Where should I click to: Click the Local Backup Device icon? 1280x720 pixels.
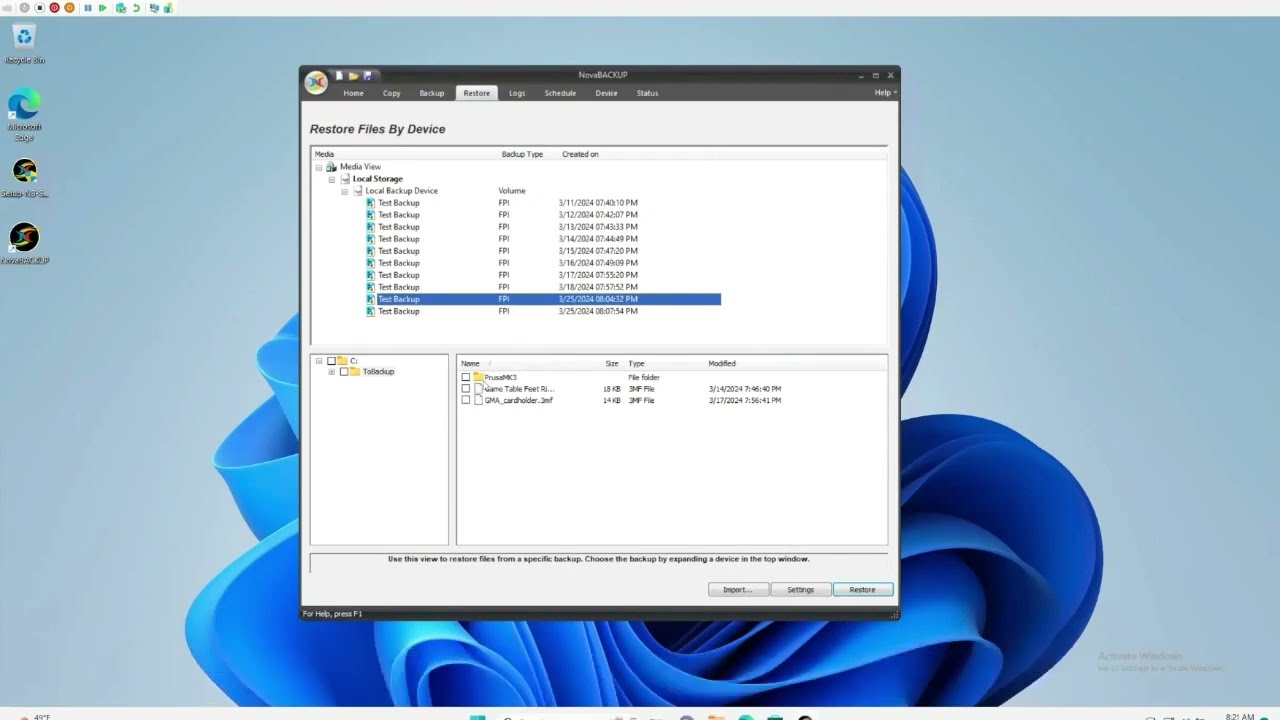tap(357, 191)
